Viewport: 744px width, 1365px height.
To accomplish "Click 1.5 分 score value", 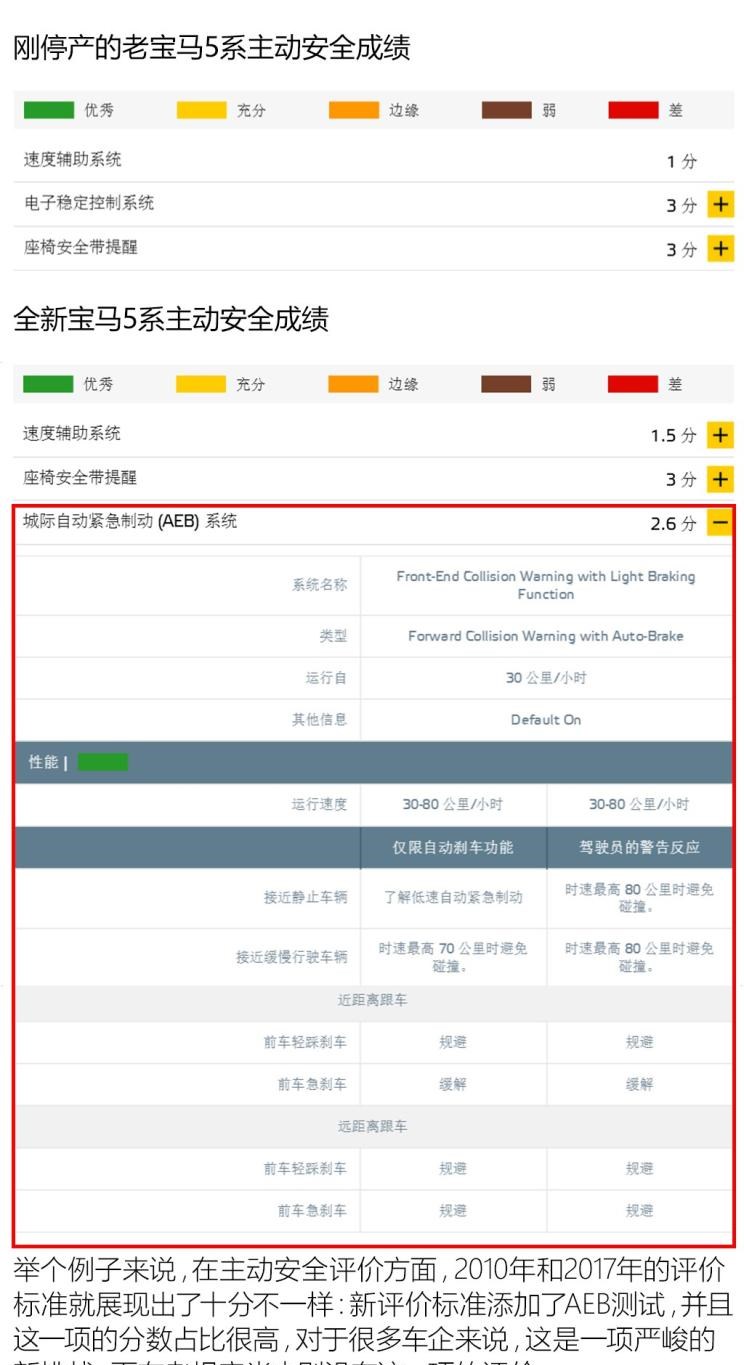I will [673, 436].
